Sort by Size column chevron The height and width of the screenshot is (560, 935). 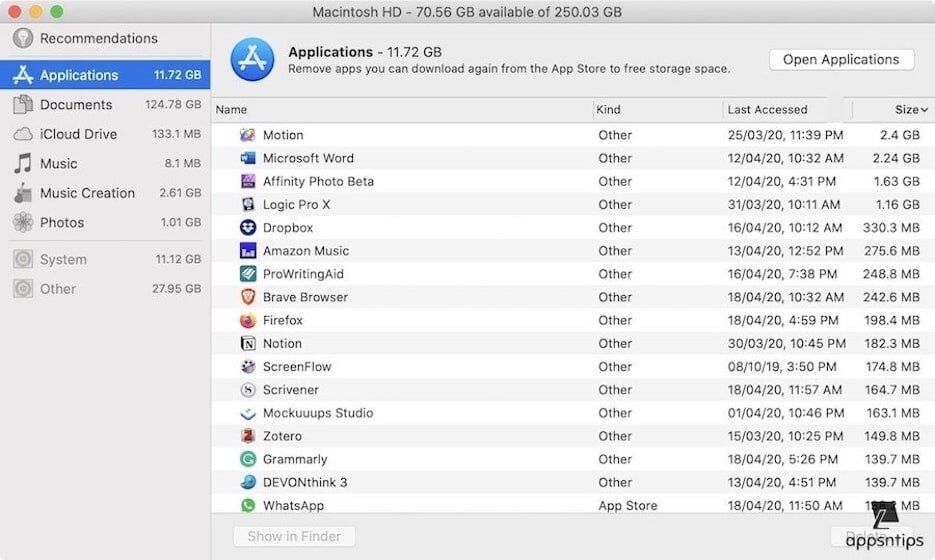click(x=925, y=110)
